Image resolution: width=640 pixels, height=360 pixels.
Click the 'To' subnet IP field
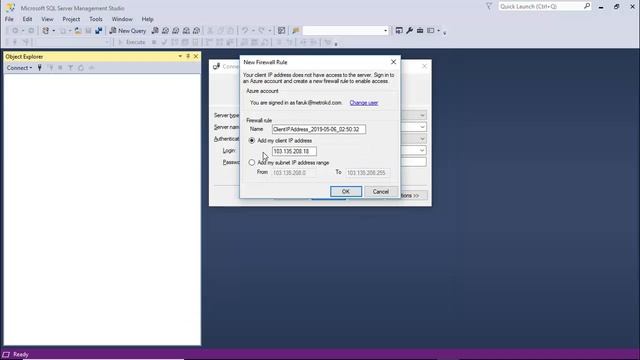coord(367,173)
